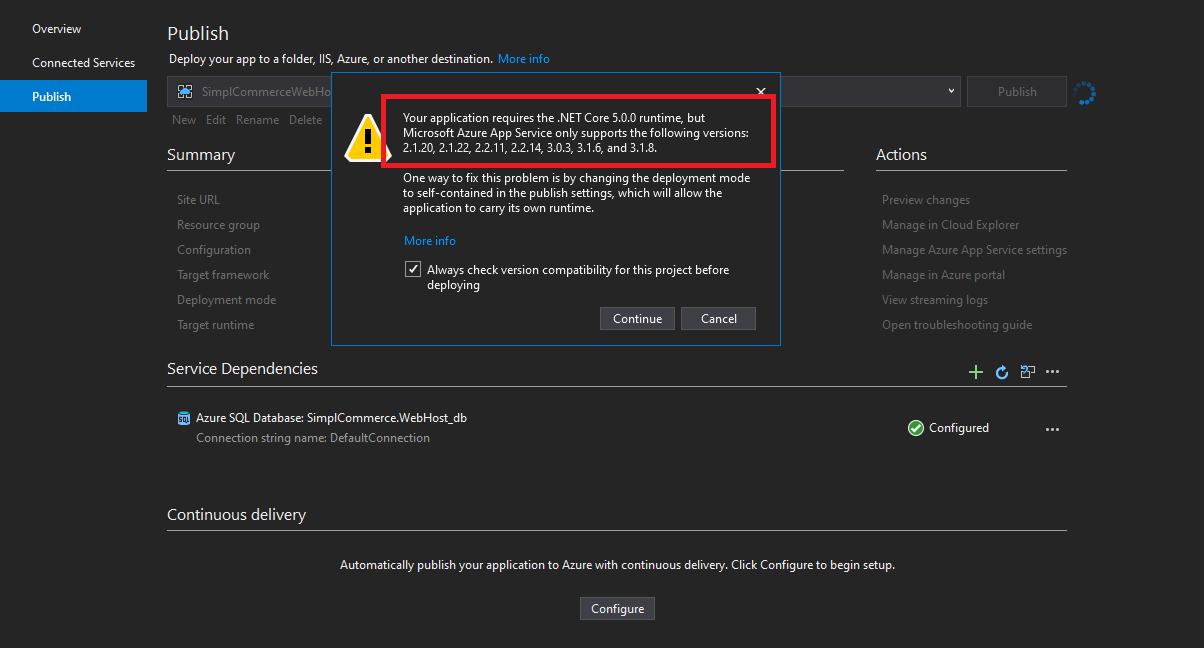Open Manage in Azure portal
1204x648 pixels.
point(942,274)
